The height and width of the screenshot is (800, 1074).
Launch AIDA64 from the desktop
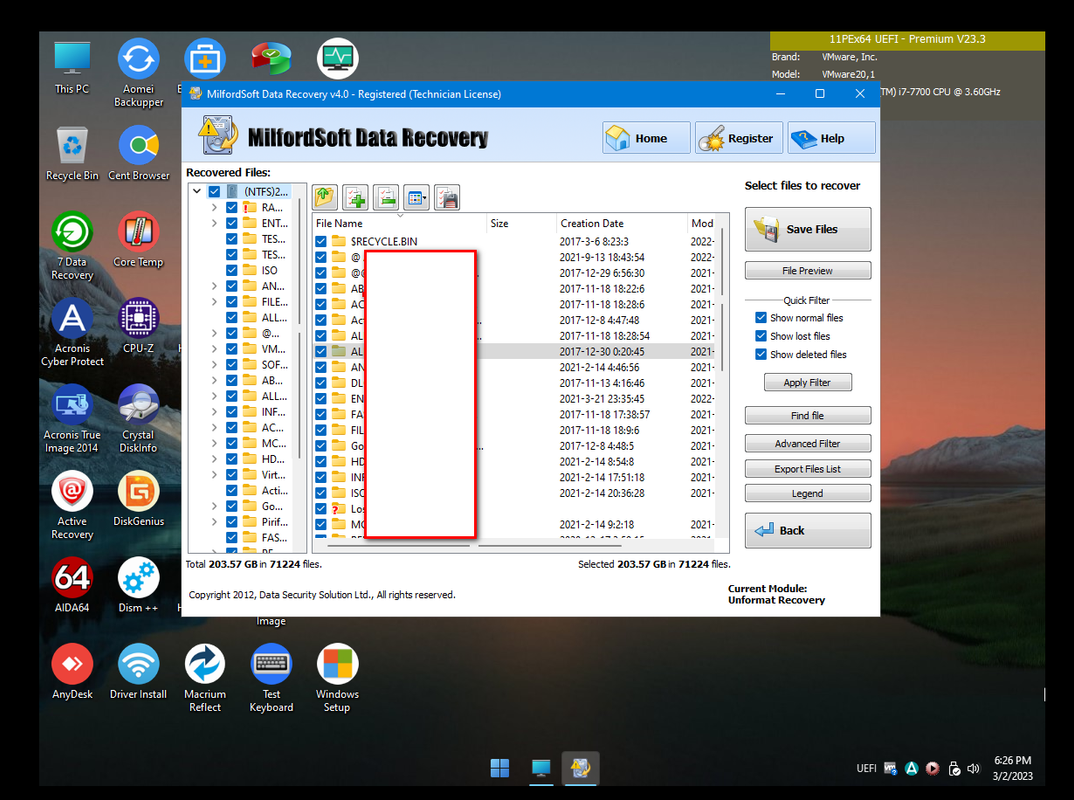coord(72,585)
